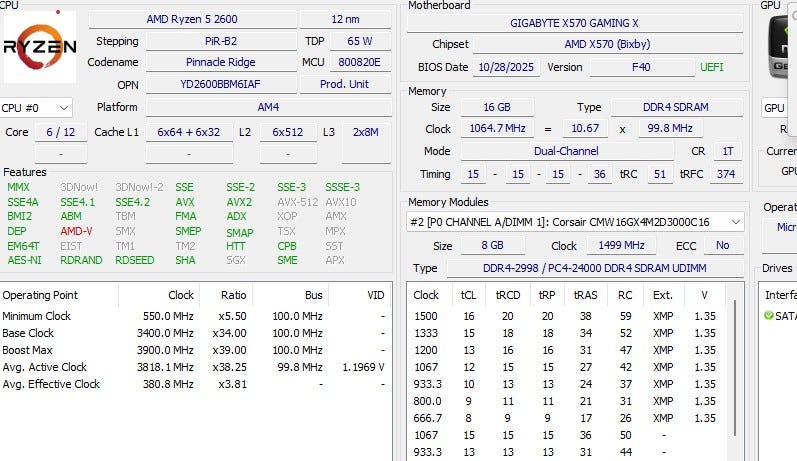Click the ECC No field
This screenshot has height=461, width=797.
pyautogui.click(x=723, y=245)
